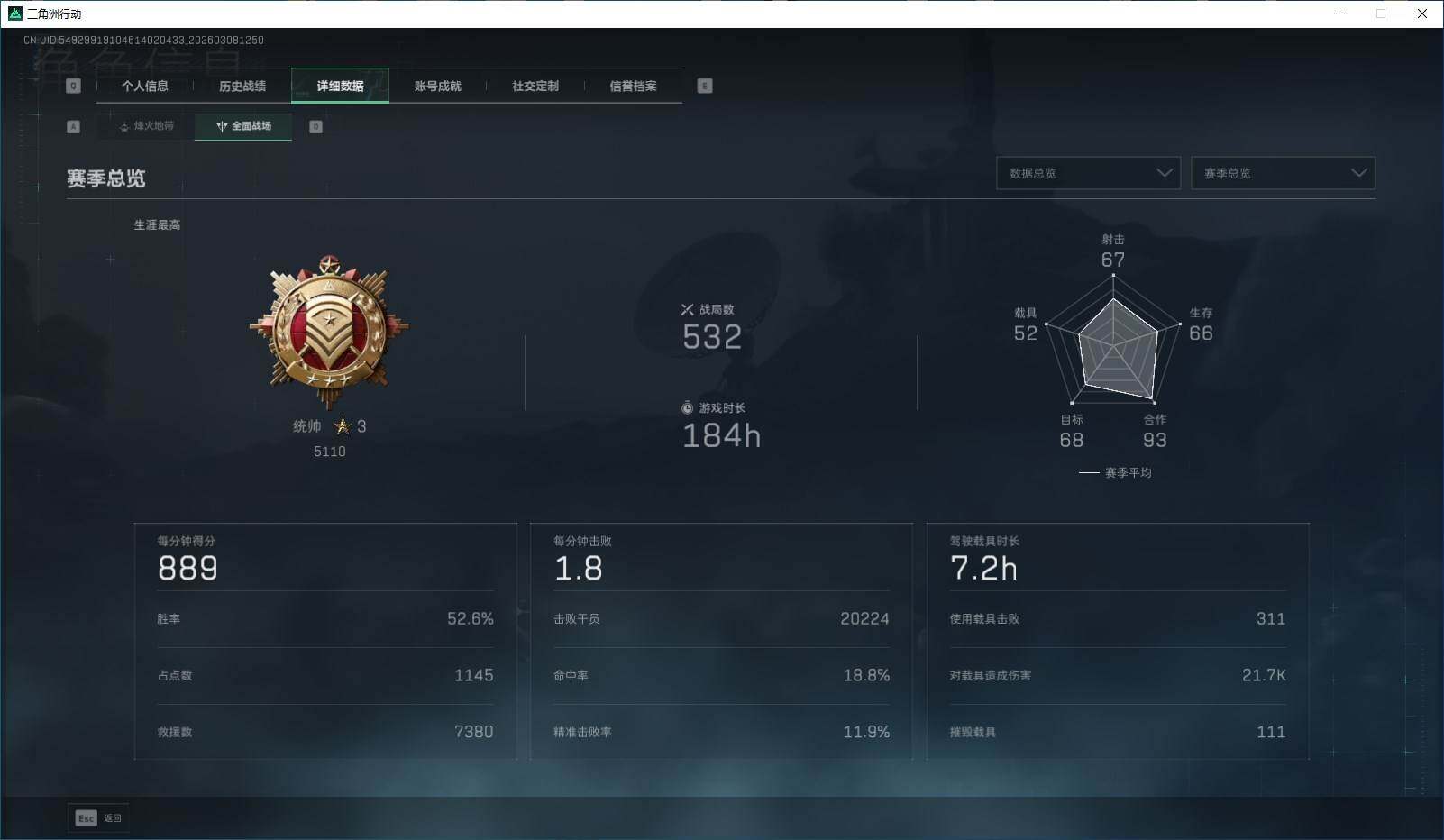The image size is (1444, 840).
Task: Click the 救援数 row showing 7380
Action: 325,732
